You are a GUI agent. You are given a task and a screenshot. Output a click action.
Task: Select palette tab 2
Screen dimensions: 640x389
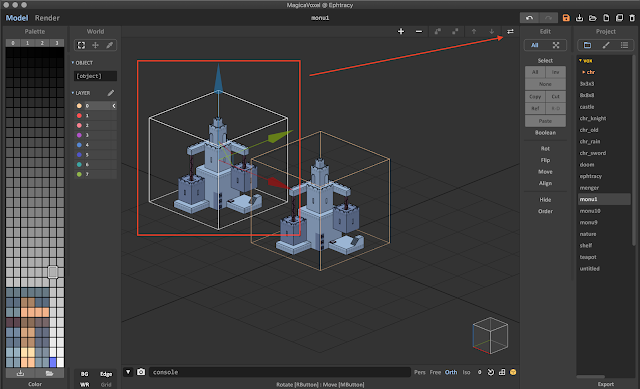tap(42, 43)
